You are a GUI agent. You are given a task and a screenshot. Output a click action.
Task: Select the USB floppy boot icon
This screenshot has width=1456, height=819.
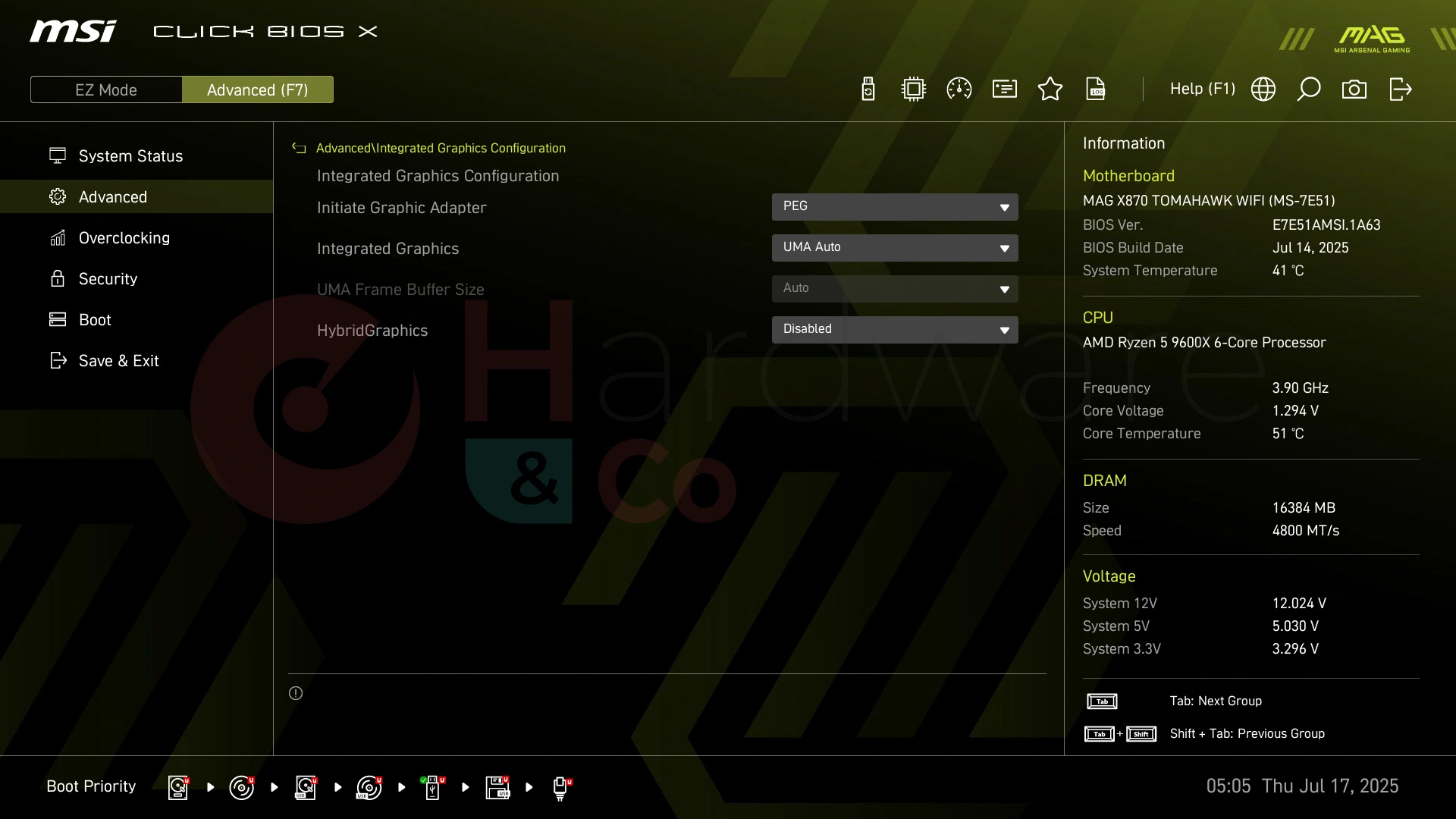pos(497,787)
